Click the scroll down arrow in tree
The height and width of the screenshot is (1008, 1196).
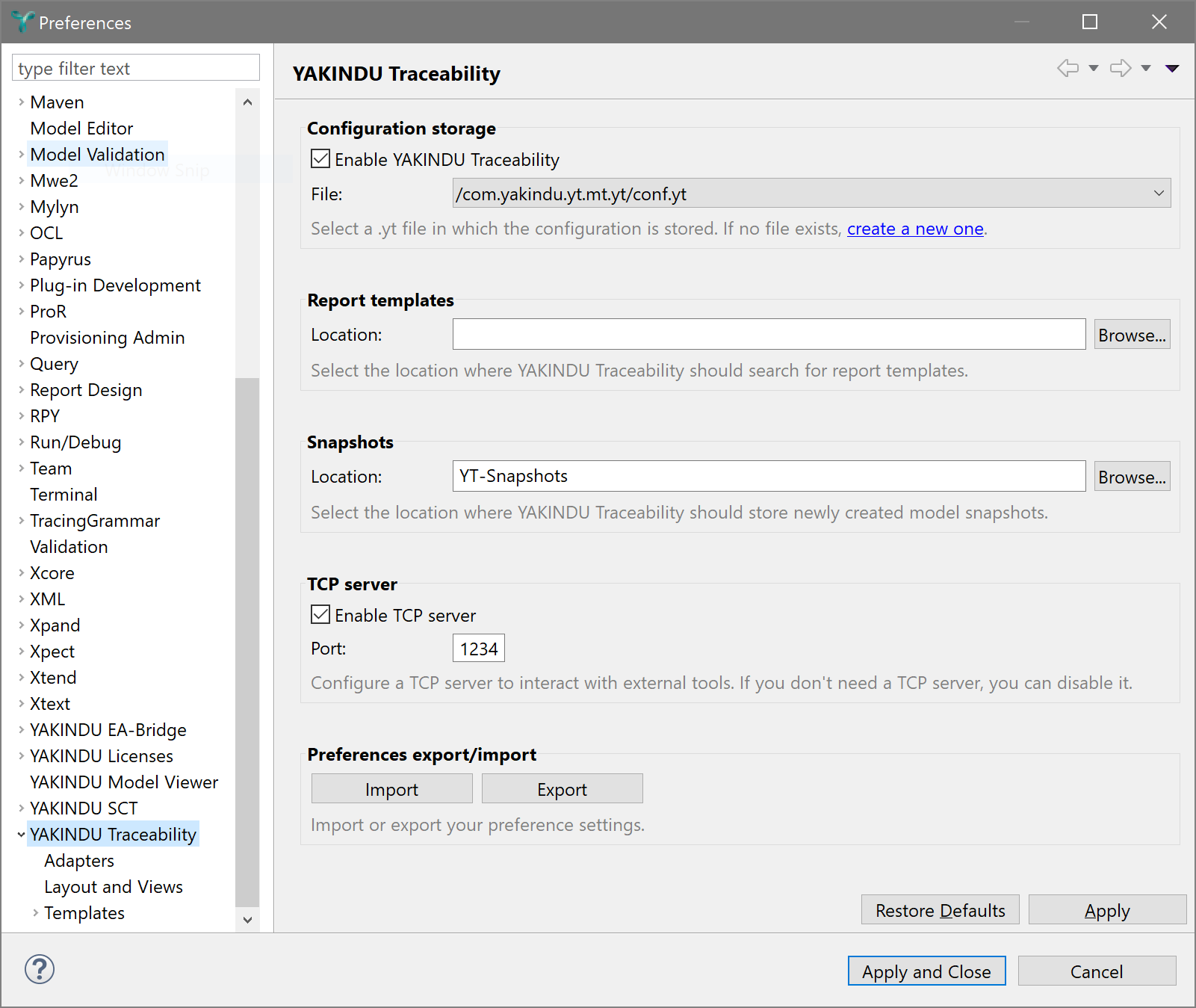pos(247,920)
